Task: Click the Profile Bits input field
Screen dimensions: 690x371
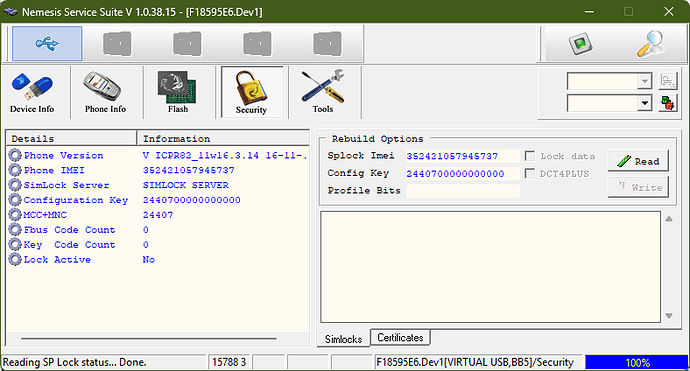Action: (463, 191)
